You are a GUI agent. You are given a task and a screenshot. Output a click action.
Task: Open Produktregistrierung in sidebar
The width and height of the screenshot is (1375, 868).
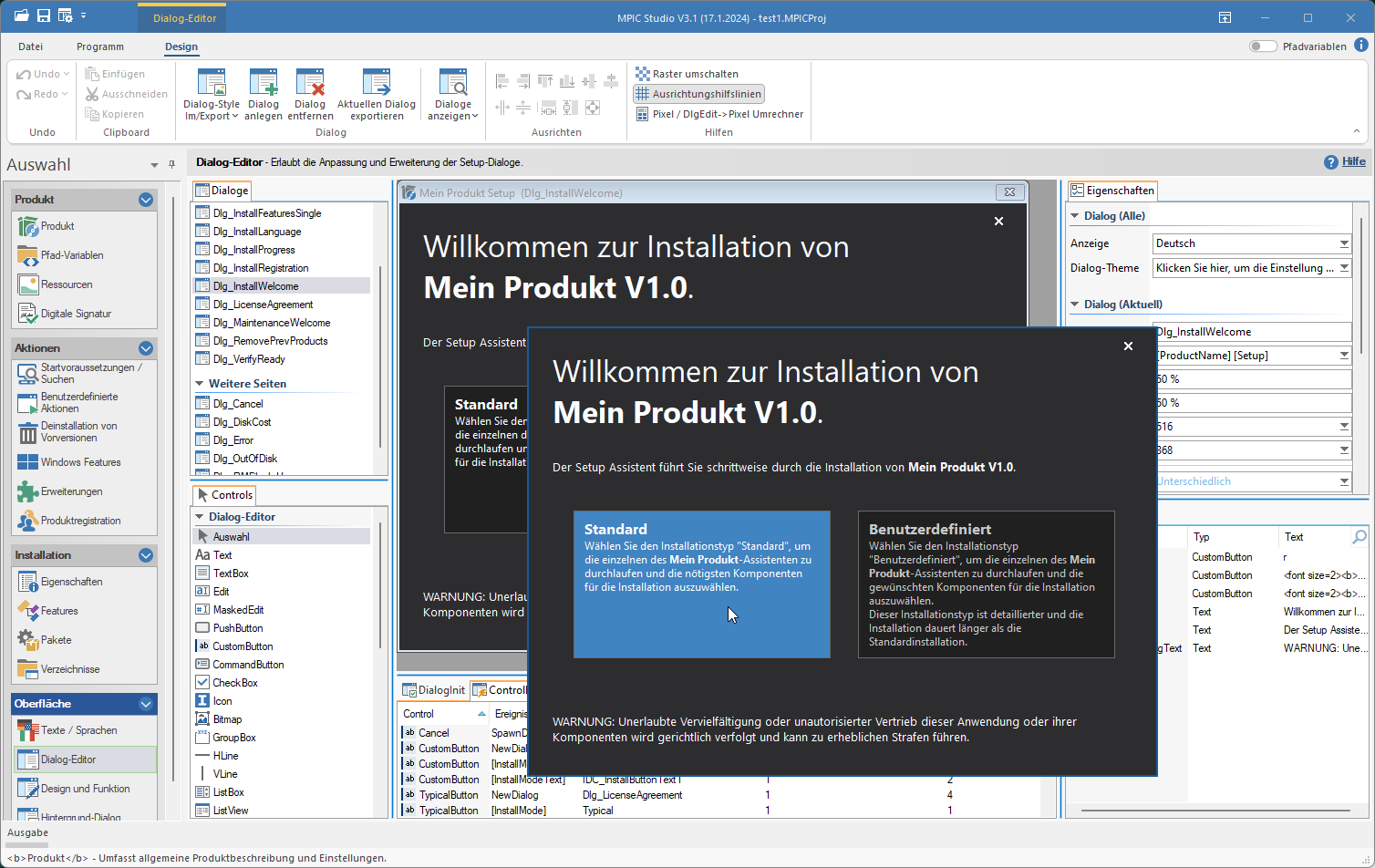point(84,521)
